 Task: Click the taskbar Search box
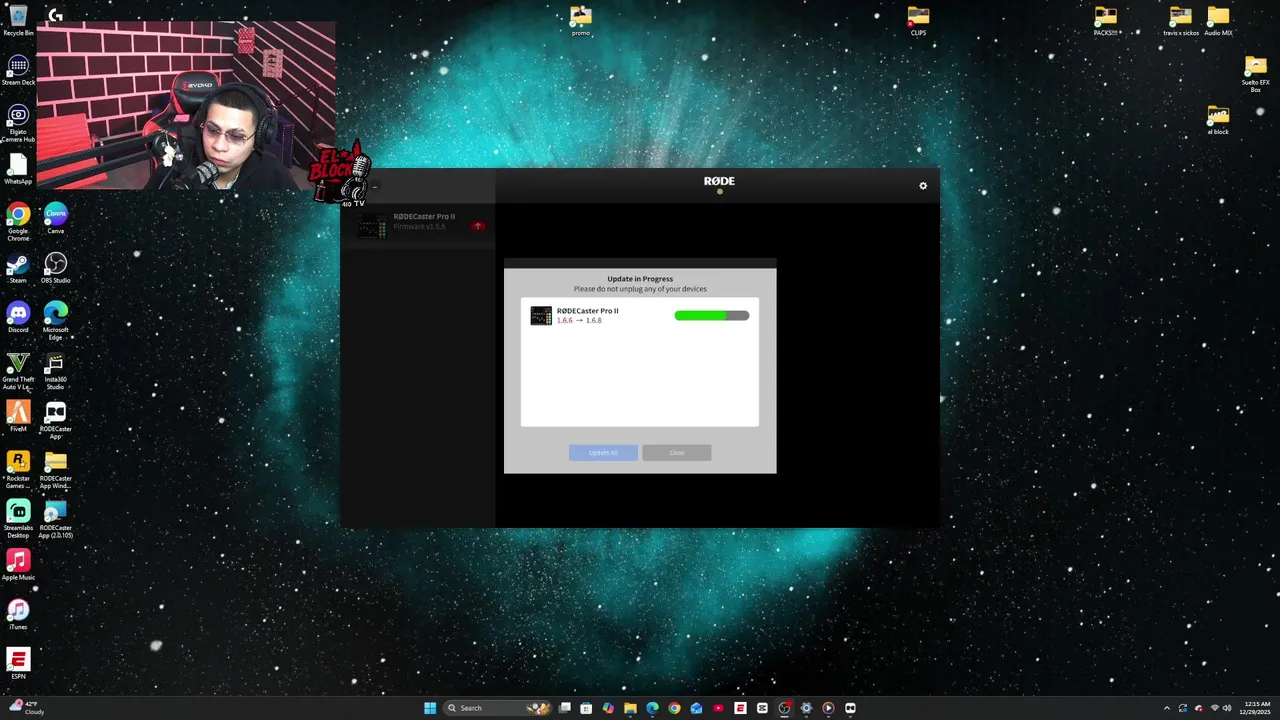pos(496,708)
